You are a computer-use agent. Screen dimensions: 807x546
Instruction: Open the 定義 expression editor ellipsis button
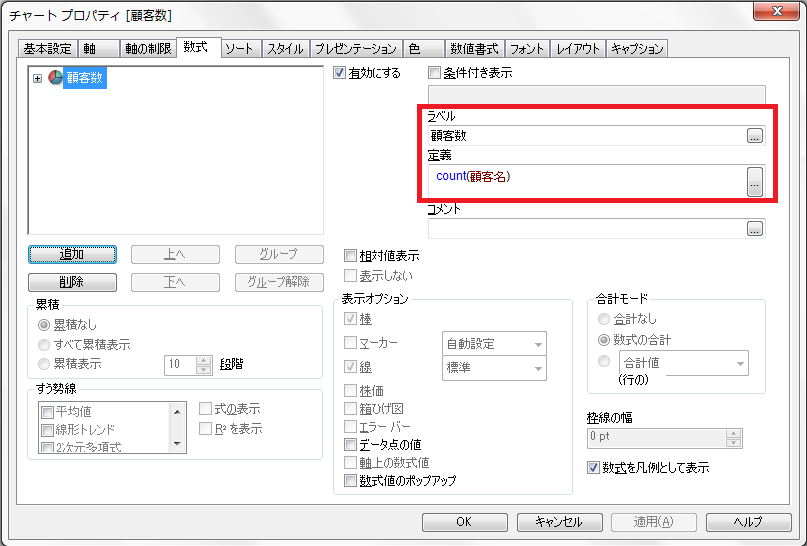pos(755,180)
